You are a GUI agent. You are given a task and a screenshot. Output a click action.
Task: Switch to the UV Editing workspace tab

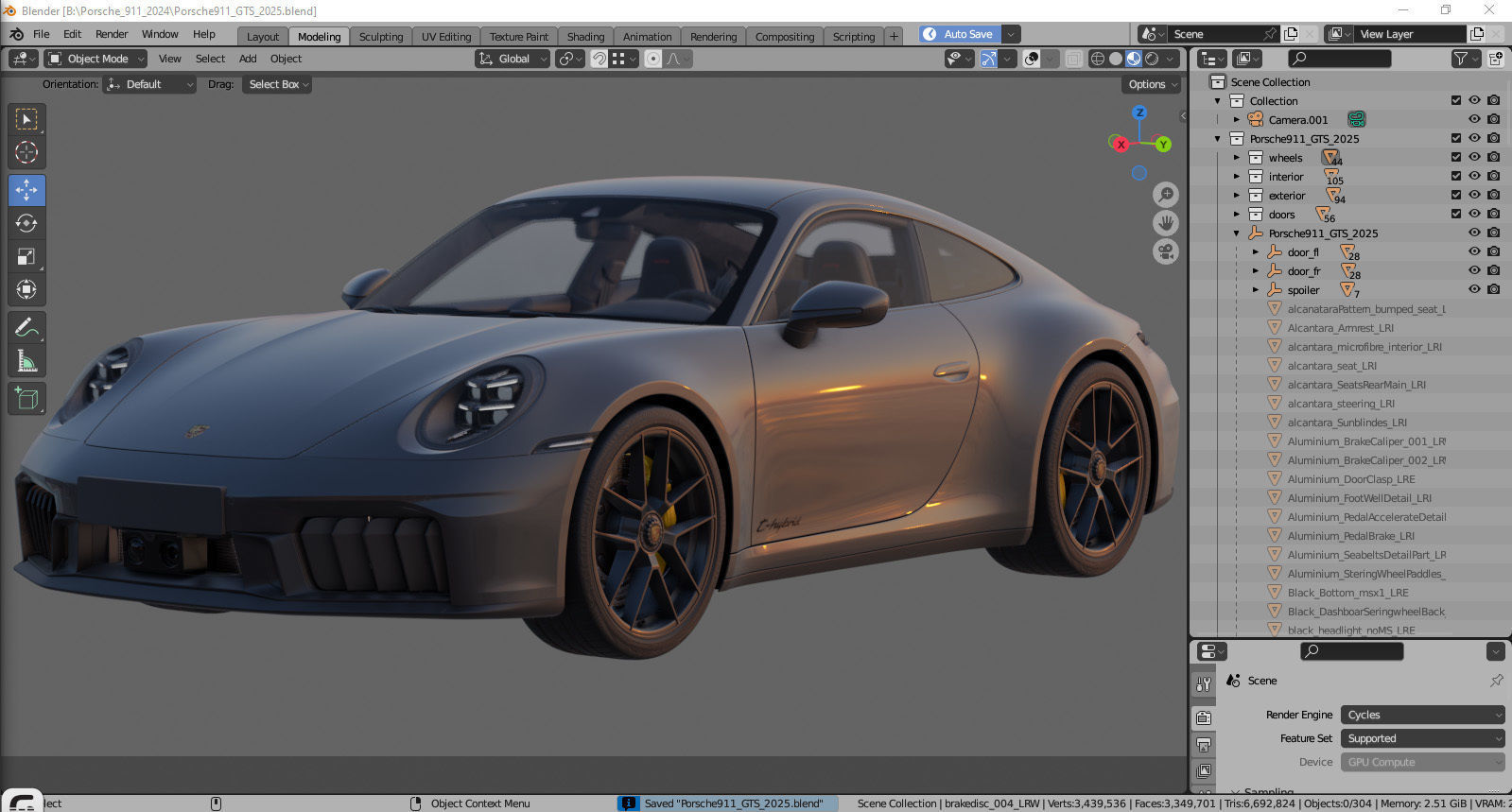[x=446, y=37]
